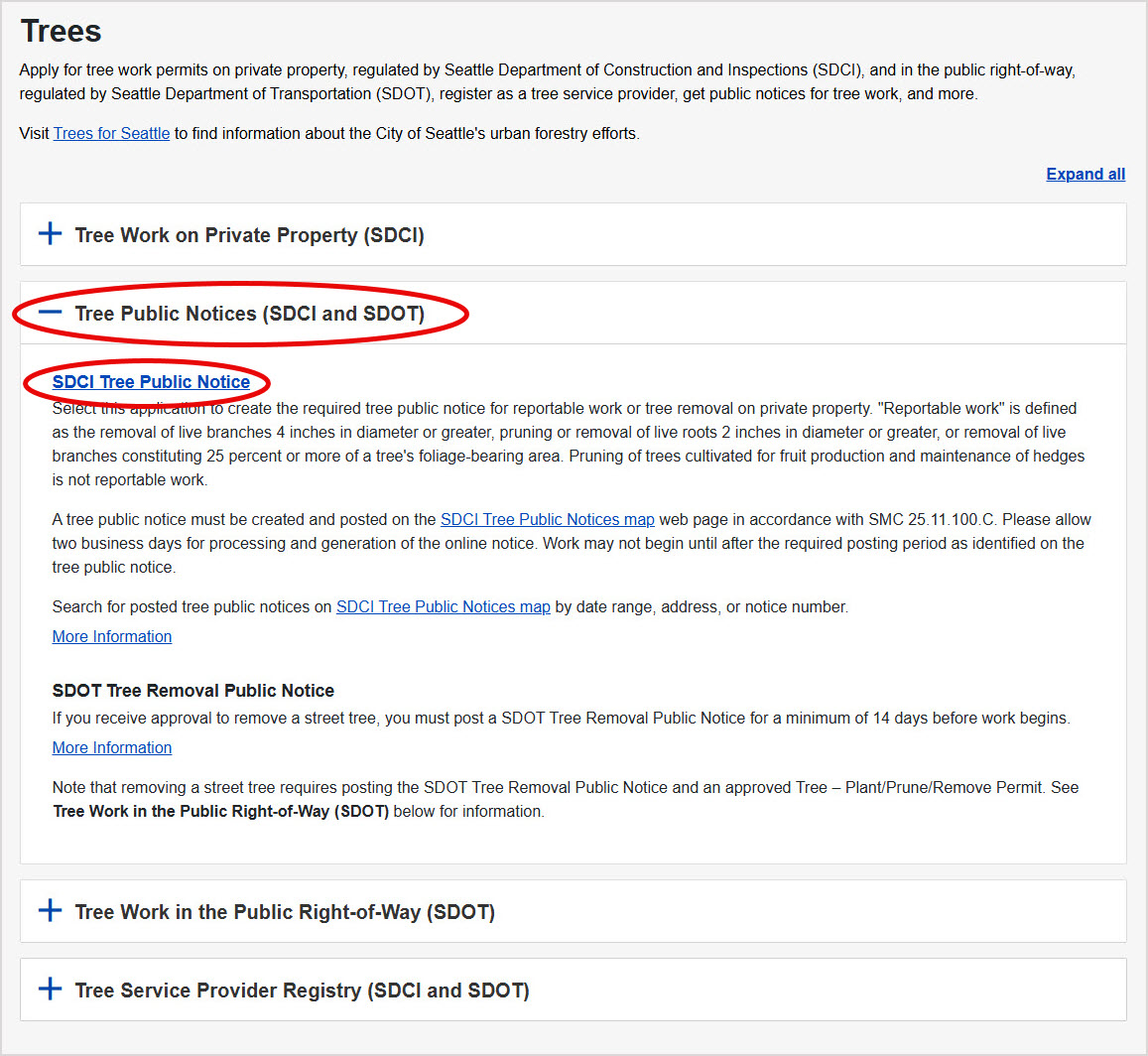Click the plus icon beside Tree Work on Private Property
1148x1056 pixels.
[x=50, y=235]
